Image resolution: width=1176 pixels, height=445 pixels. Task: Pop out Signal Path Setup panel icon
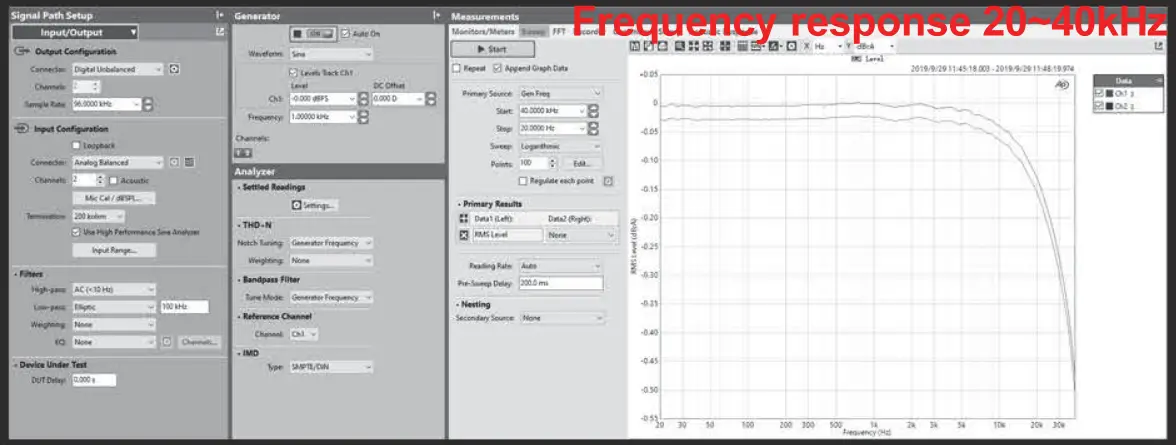[220, 32]
